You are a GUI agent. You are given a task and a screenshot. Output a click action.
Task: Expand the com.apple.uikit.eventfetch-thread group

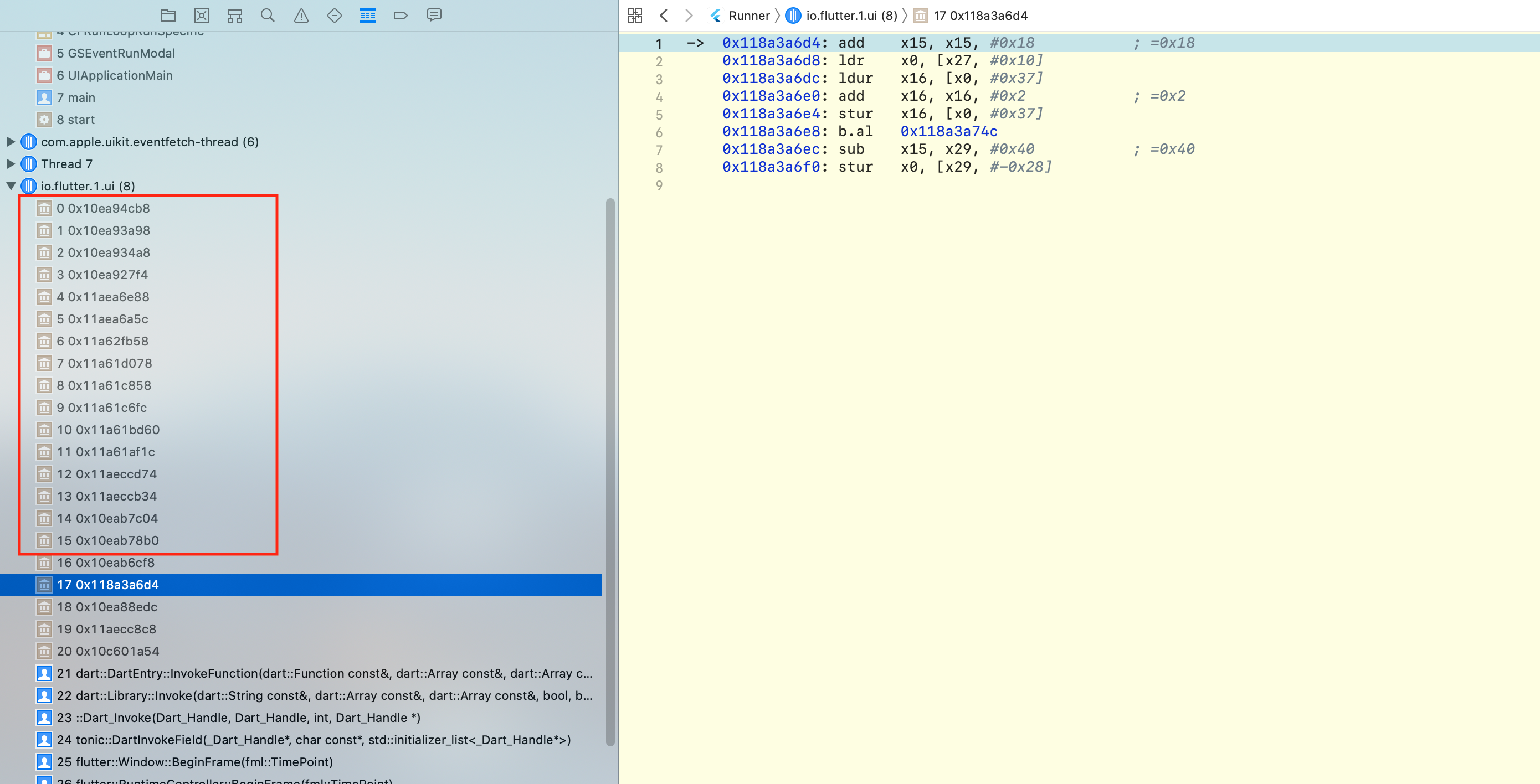tap(11, 142)
